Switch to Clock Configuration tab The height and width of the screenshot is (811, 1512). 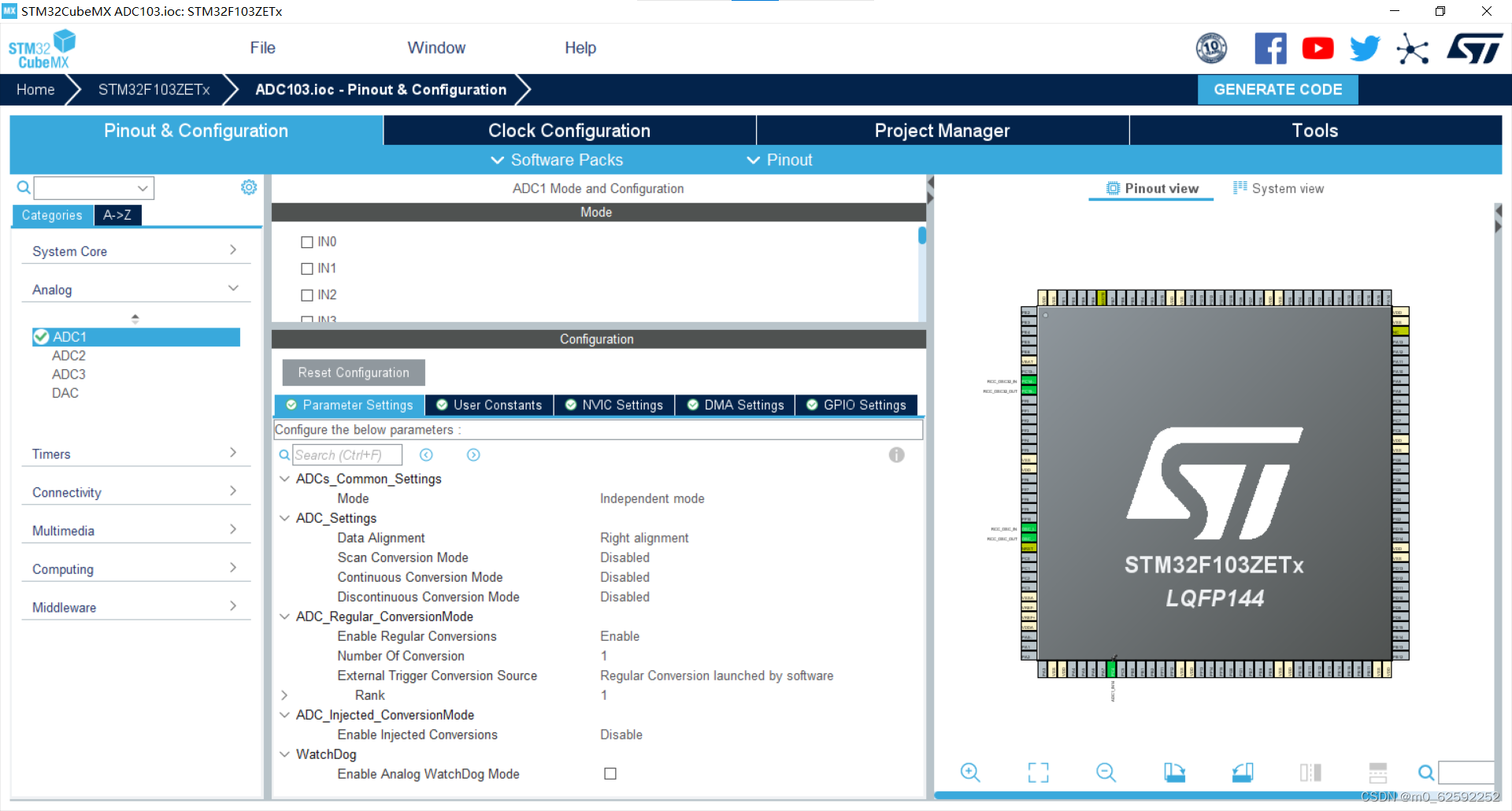pos(569,131)
